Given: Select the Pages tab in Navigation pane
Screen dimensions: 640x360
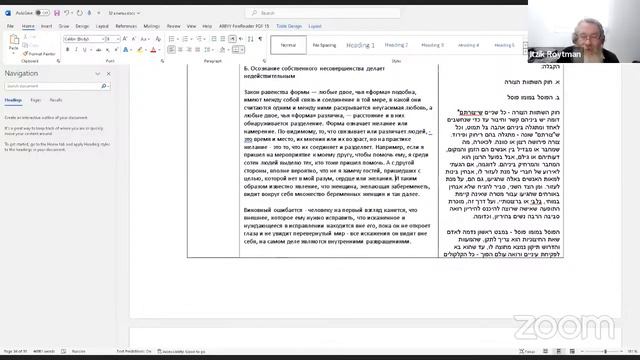Looking at the screenshot, I should click(36, 100).
